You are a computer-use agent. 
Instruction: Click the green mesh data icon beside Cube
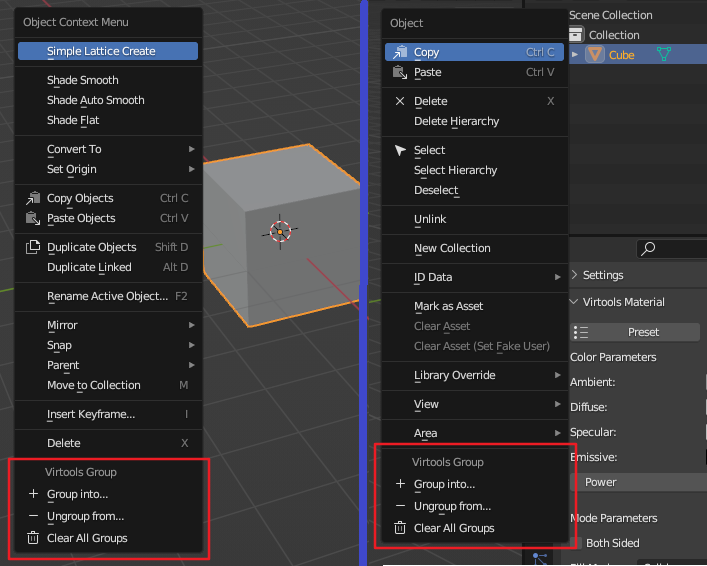click(x=664, y=55)
